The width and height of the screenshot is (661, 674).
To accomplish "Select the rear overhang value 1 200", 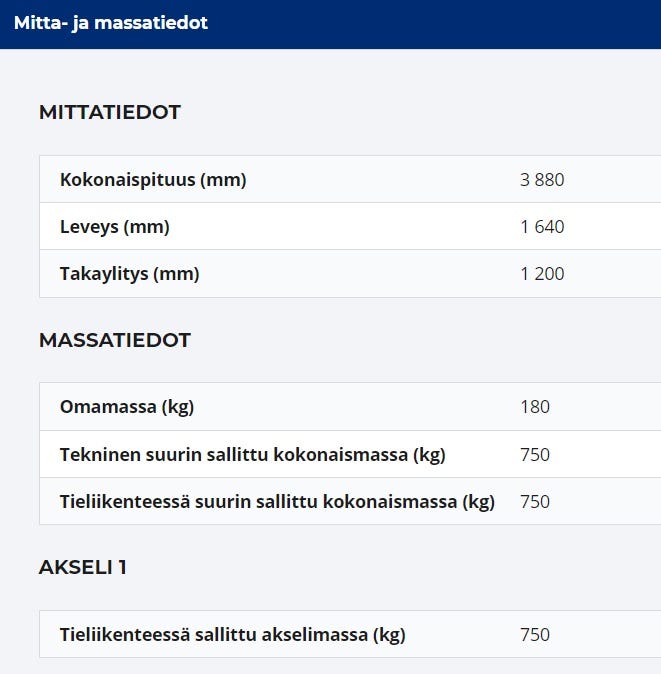I will [542, 274].
